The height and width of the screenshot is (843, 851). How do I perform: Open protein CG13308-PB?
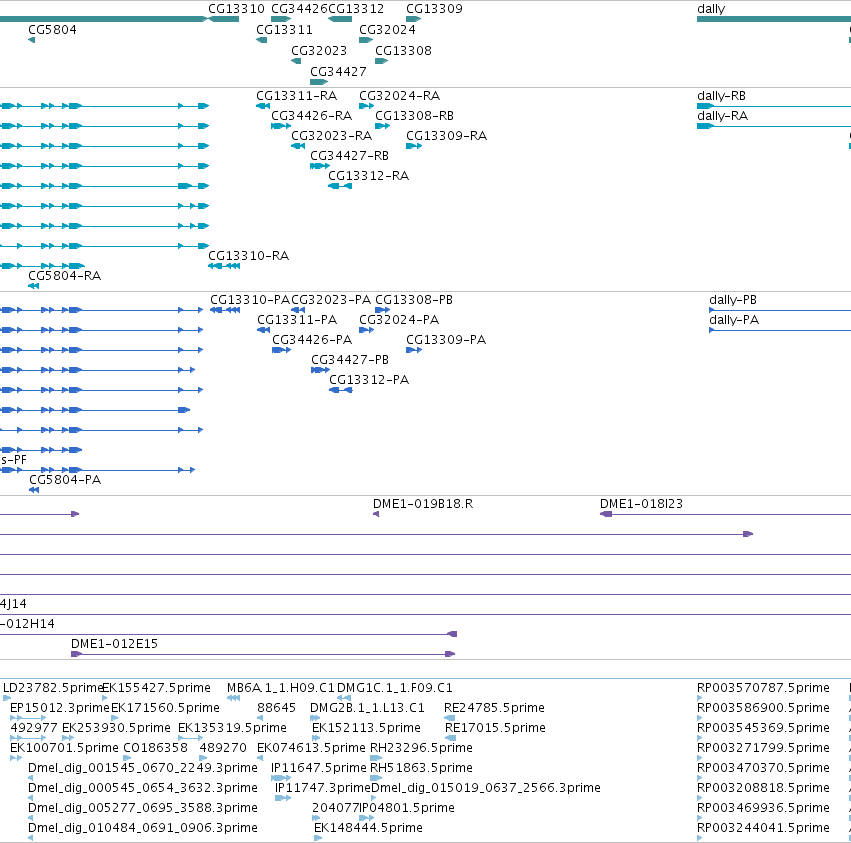[x=414, y=300]
